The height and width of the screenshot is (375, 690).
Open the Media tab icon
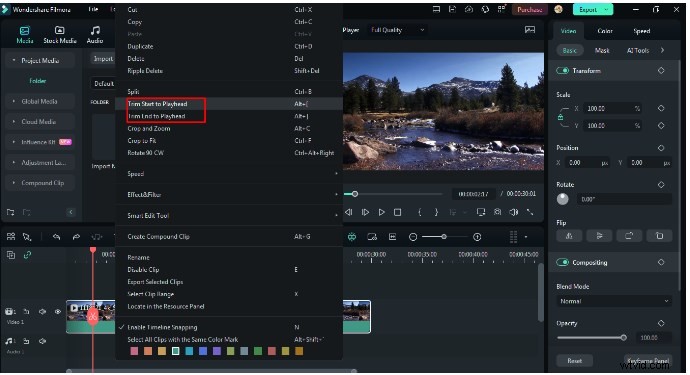click(x=25, y=30)
